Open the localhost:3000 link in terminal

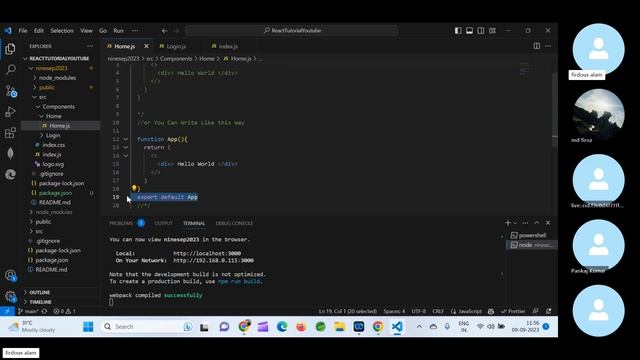click(x=207, y=253)
